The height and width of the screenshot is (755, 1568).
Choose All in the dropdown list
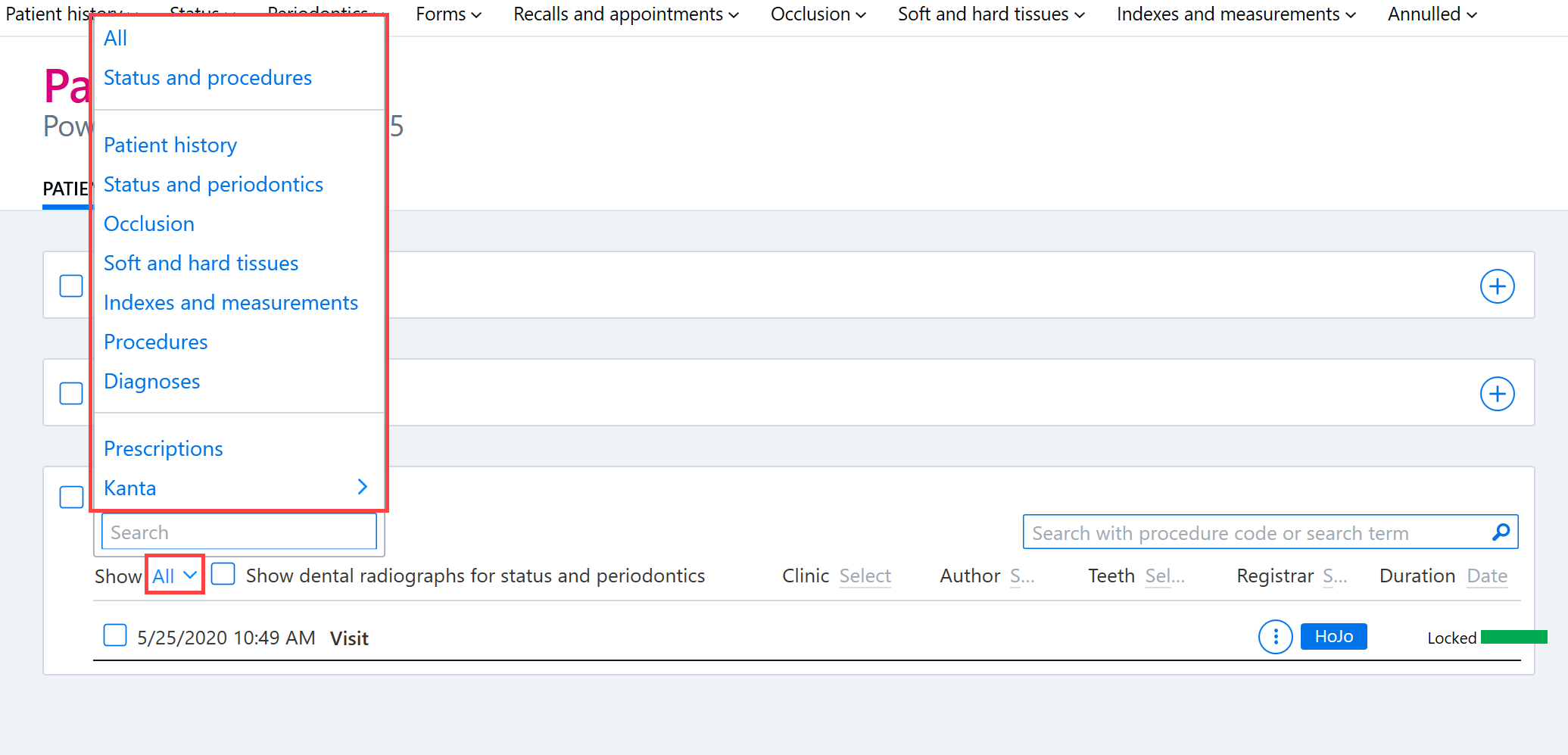tap(116, 38)
